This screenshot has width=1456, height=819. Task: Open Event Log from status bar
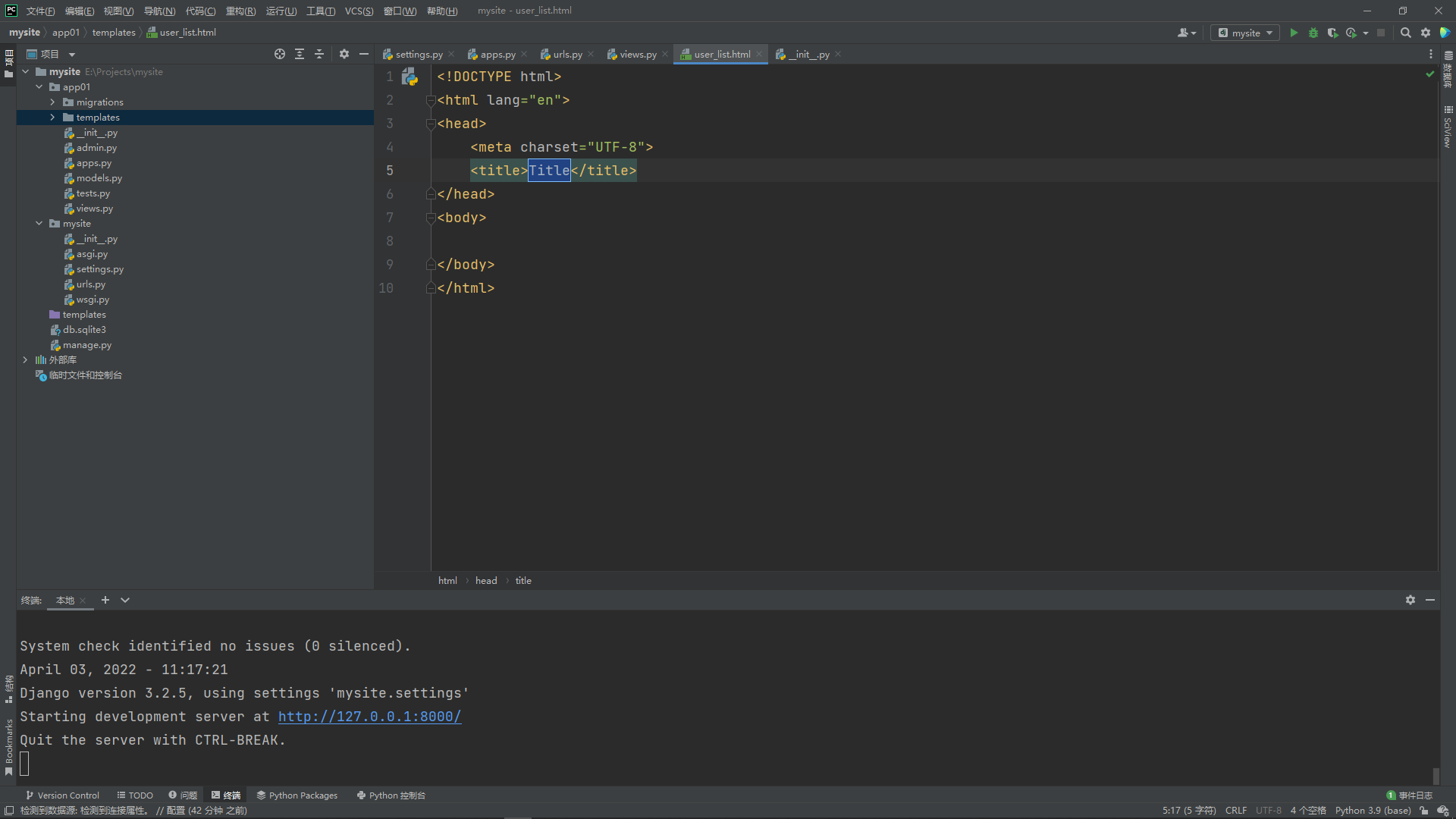pyautogui.click(x=1410, y=795)
